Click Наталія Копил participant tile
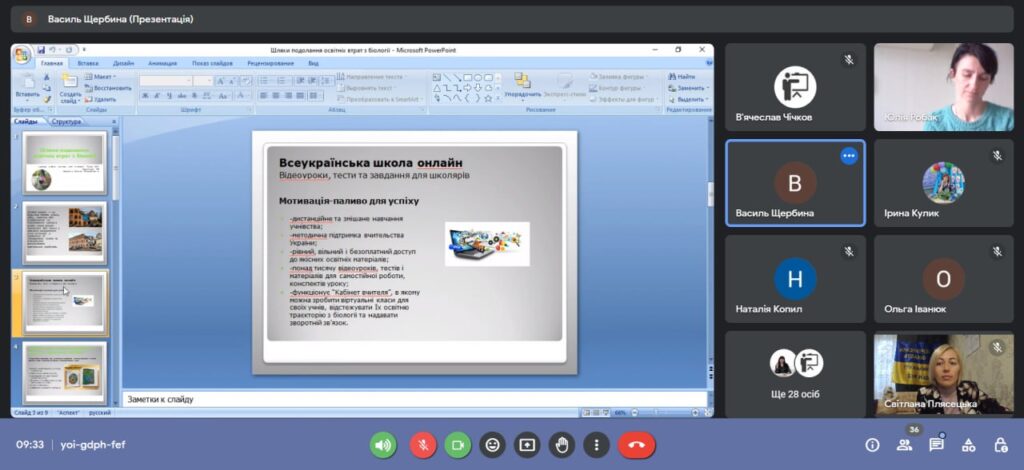1024x470 pixels. [795, 279]
